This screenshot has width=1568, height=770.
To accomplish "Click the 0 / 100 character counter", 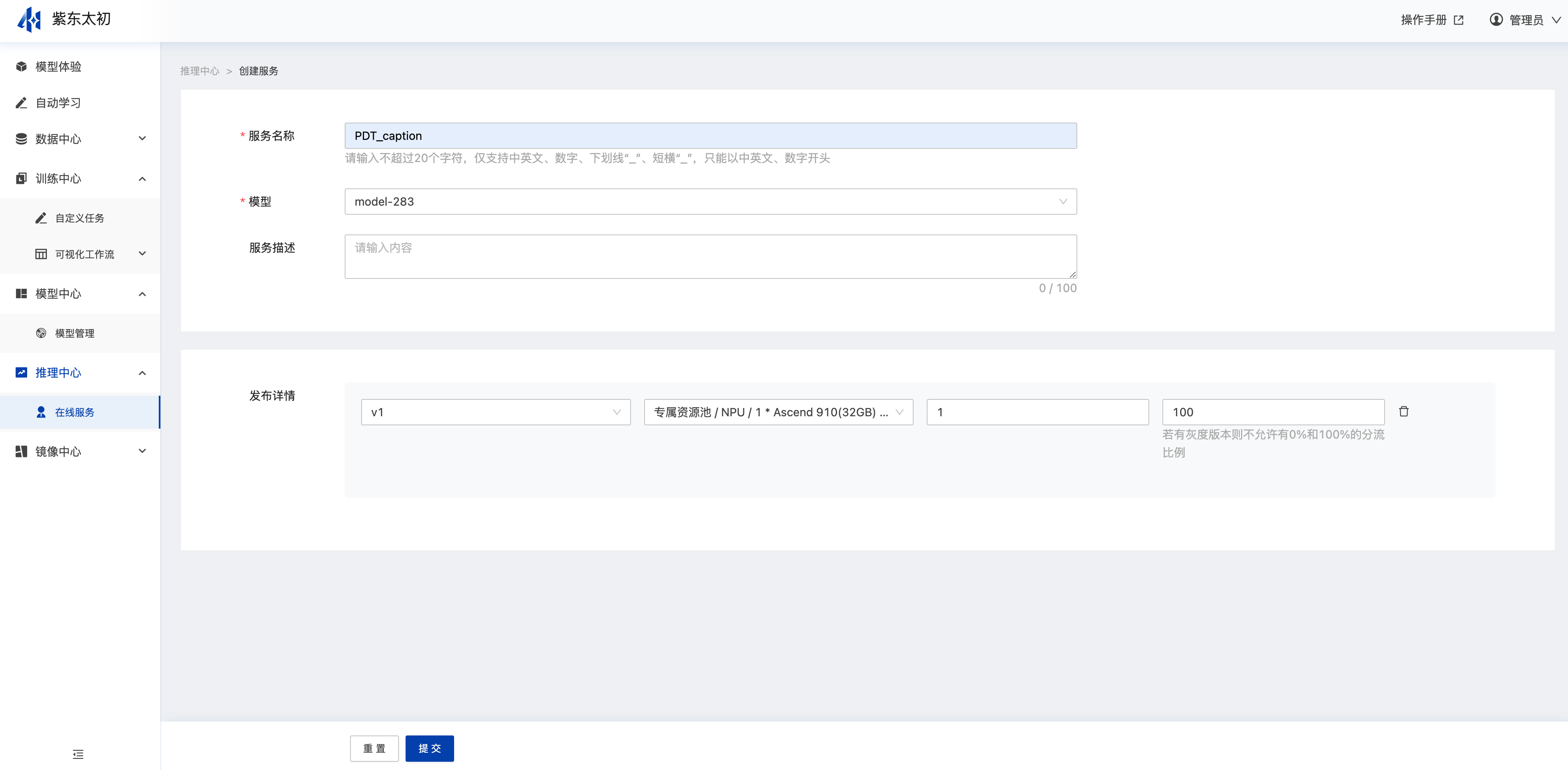I will [x=1057, y=288].
